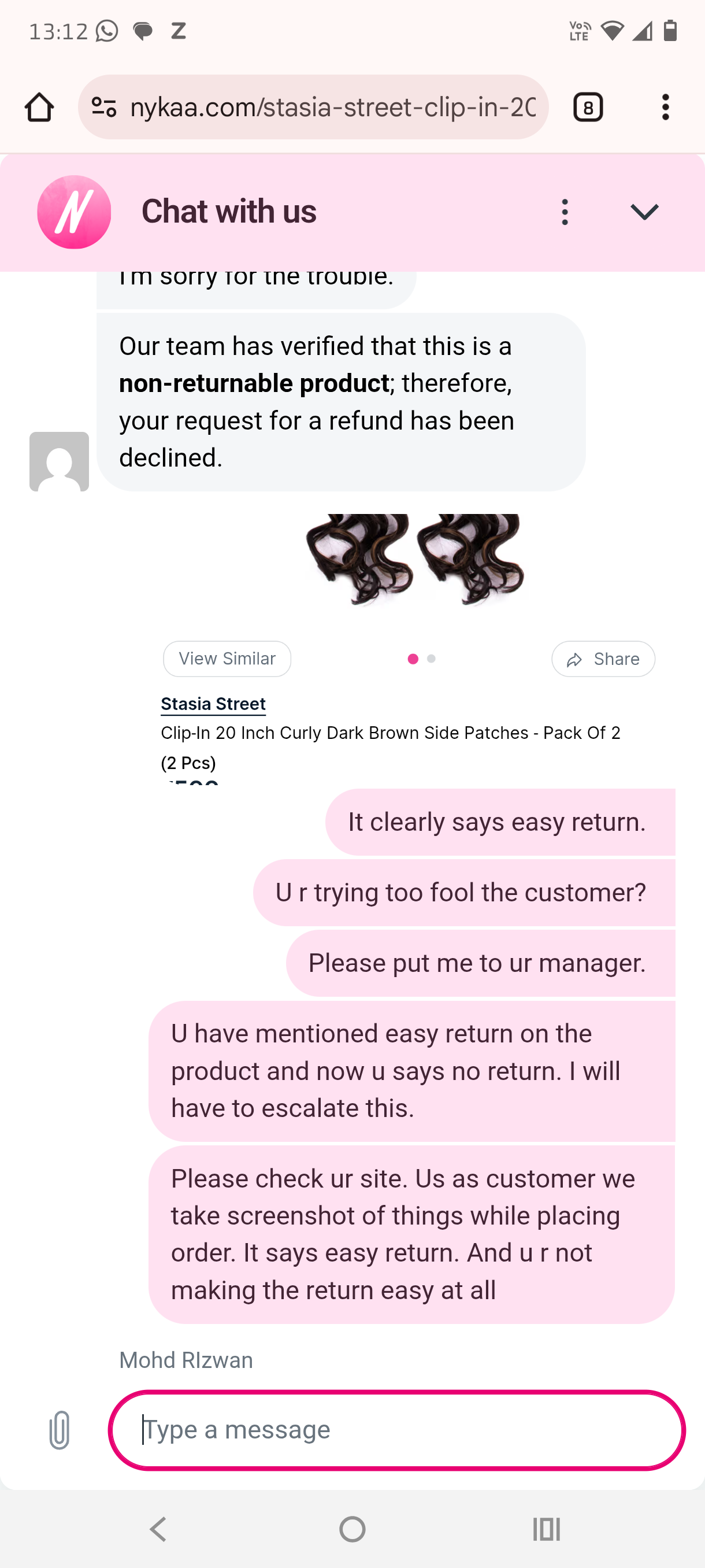
Task: Select the first image carousel dot
Action: tap(413, 659)
